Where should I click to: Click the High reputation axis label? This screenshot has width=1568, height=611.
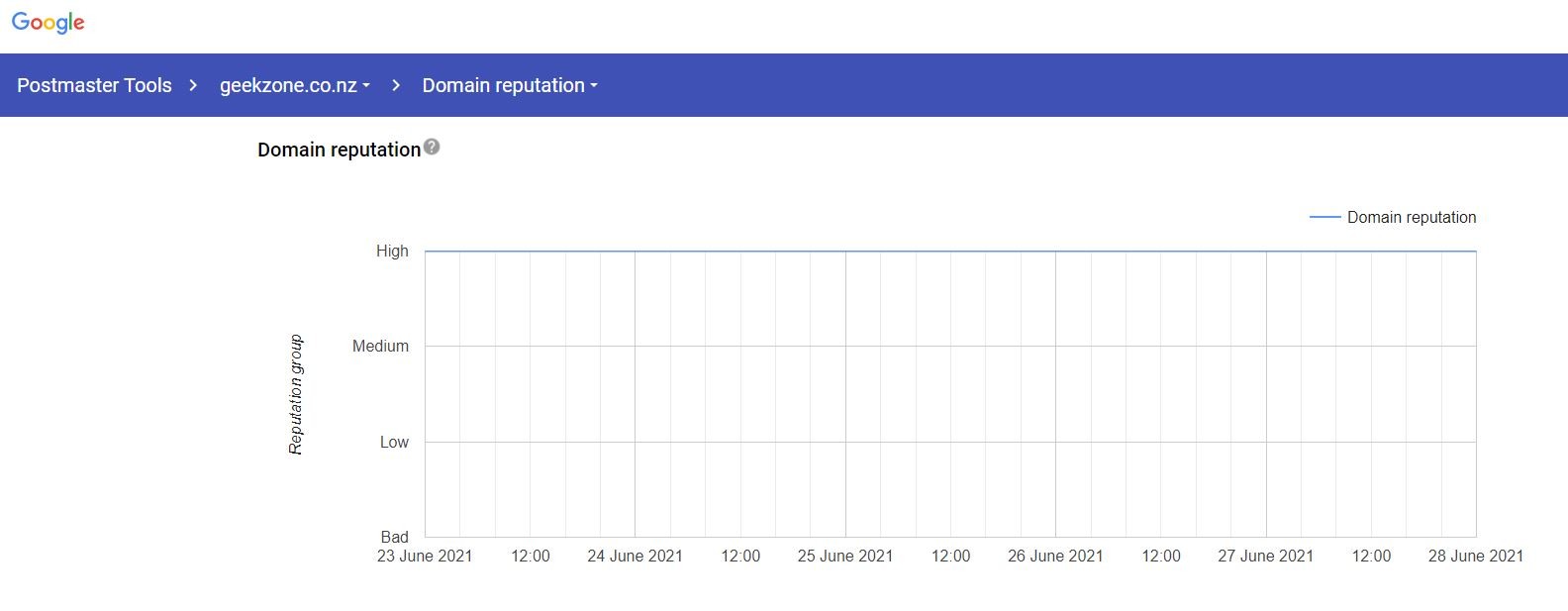point(392,252)
